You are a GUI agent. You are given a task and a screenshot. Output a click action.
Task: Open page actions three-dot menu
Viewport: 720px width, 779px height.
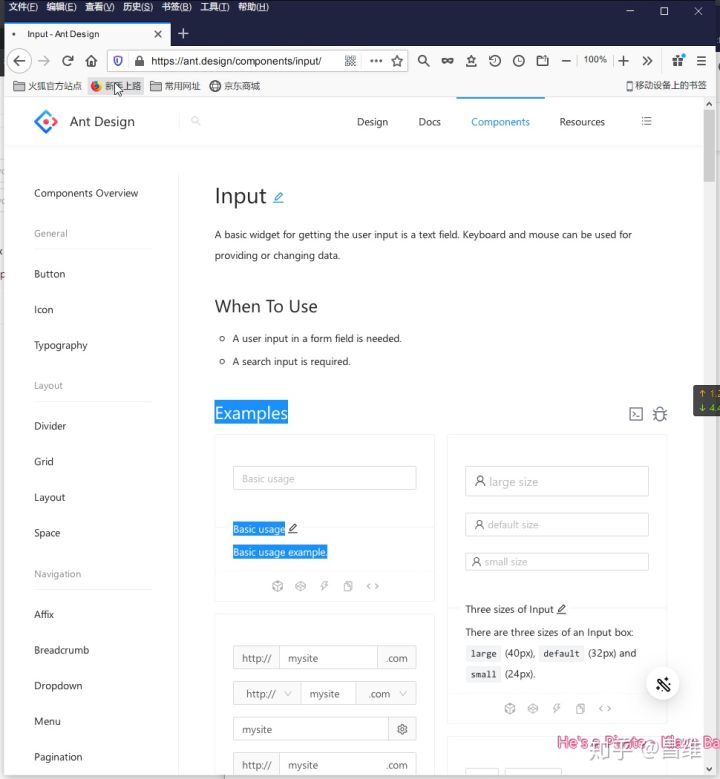tap(376, 61)
